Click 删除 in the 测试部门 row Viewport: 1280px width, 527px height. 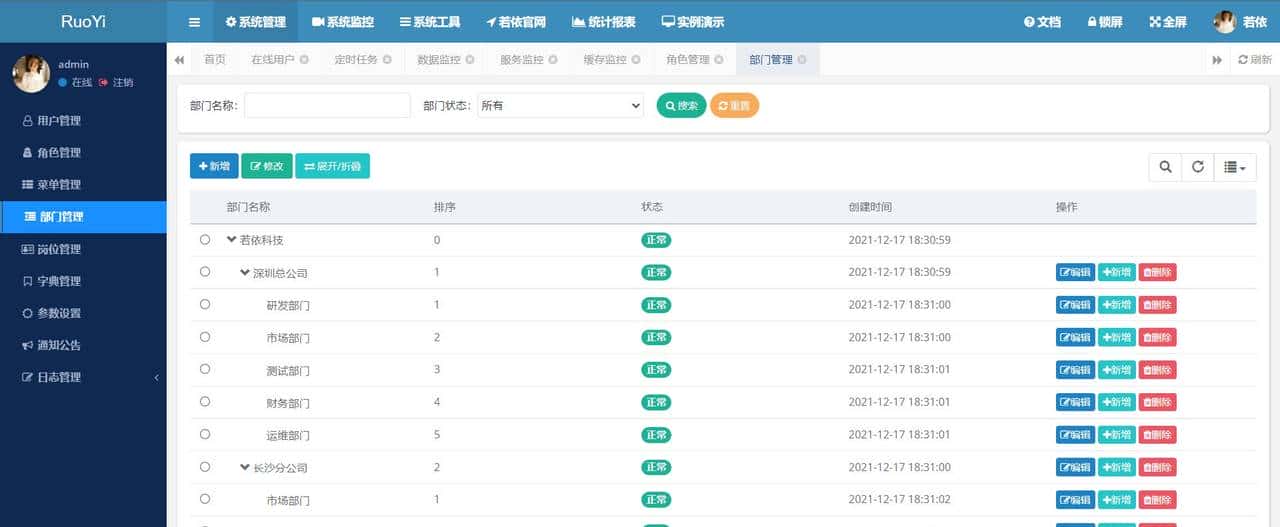pyautogui.click(x=1158, y=370)
